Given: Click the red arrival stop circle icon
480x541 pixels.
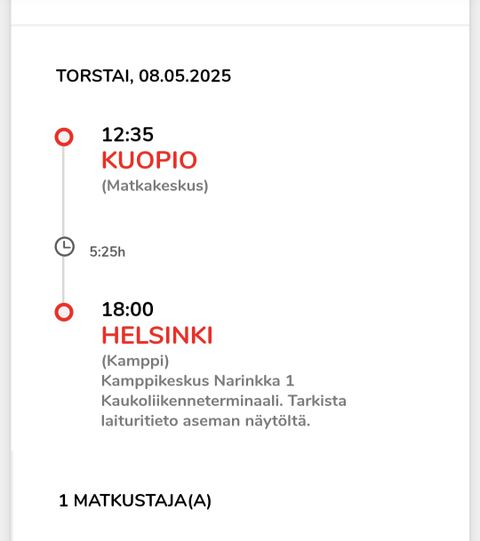Looking at the screenshot, I should tap(64, 312).
